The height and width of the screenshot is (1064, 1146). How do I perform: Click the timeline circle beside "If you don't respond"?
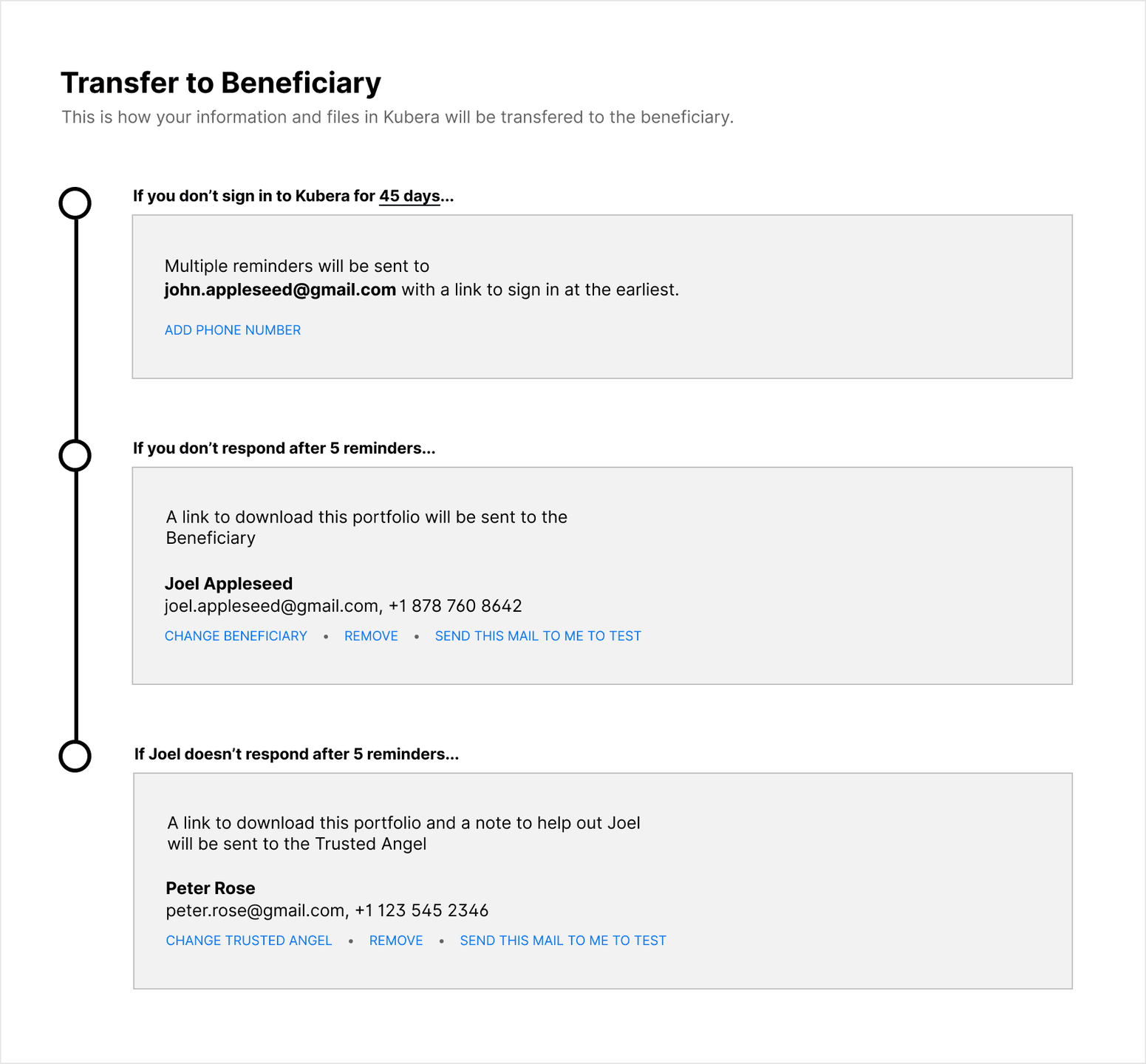pyautogui.click(x=75, y=456)
